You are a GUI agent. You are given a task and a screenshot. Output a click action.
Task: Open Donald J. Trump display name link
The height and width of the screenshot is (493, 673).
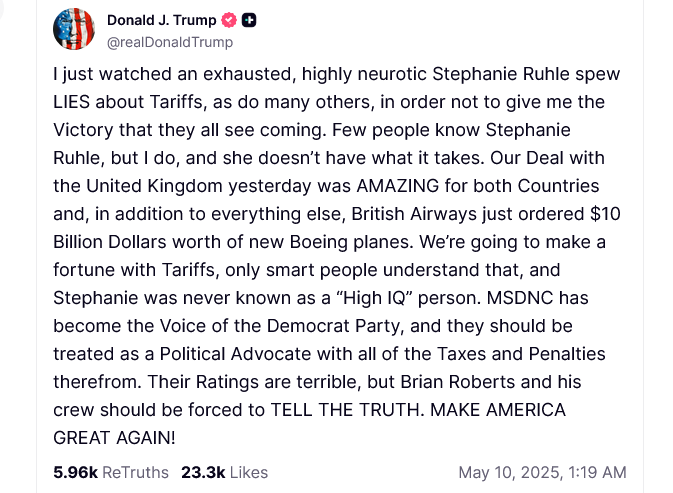tap(161, 20)
